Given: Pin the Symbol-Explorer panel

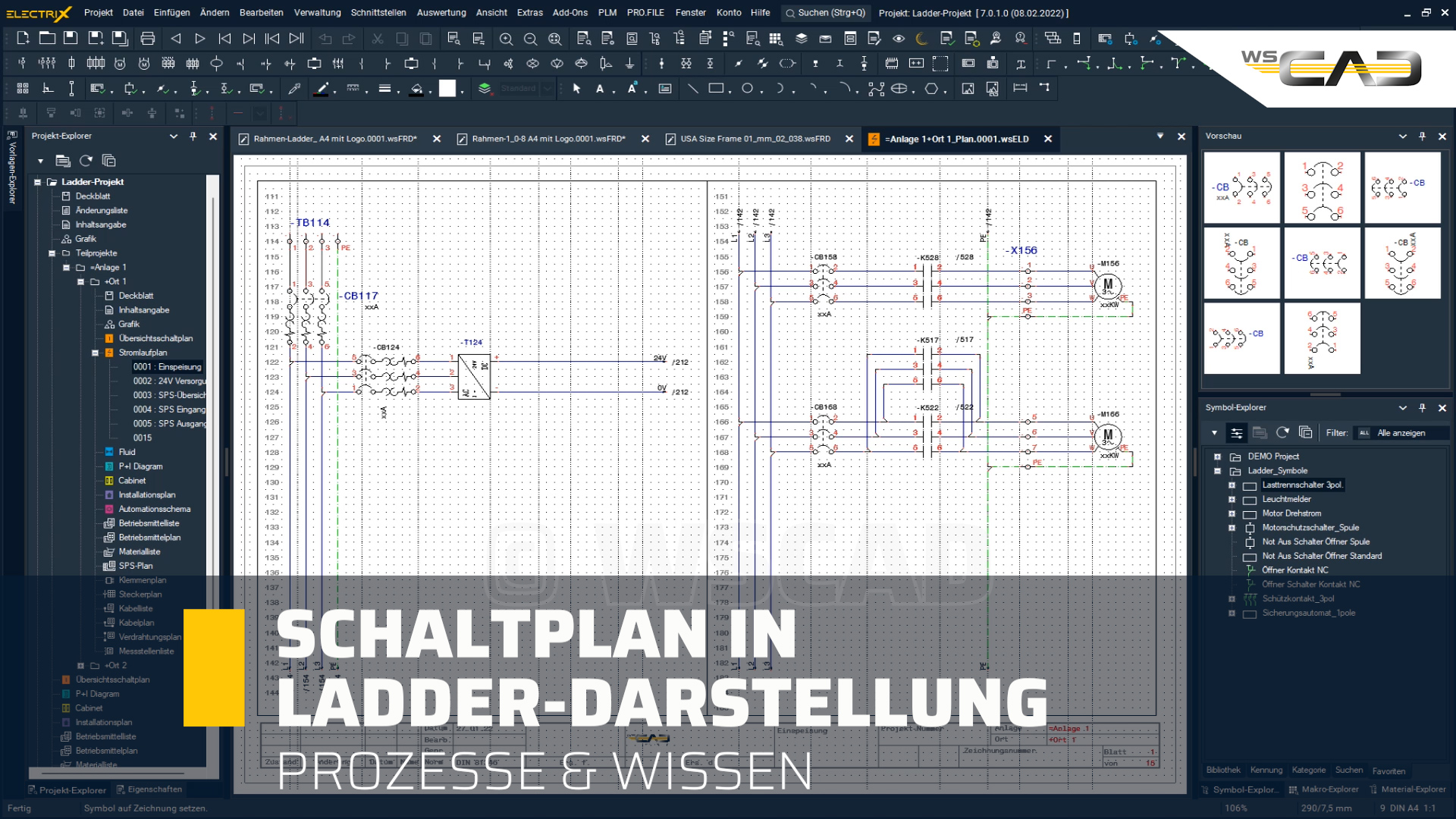Looking at the screenshot, I should point(1422,408).
